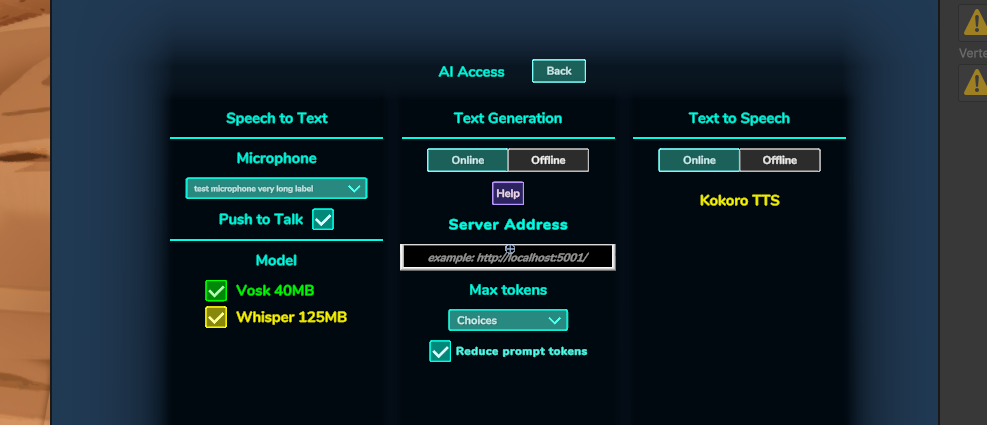Click the Speech to Text heading
The height and width of the screenshot is (425, 987).
point(277,118)
